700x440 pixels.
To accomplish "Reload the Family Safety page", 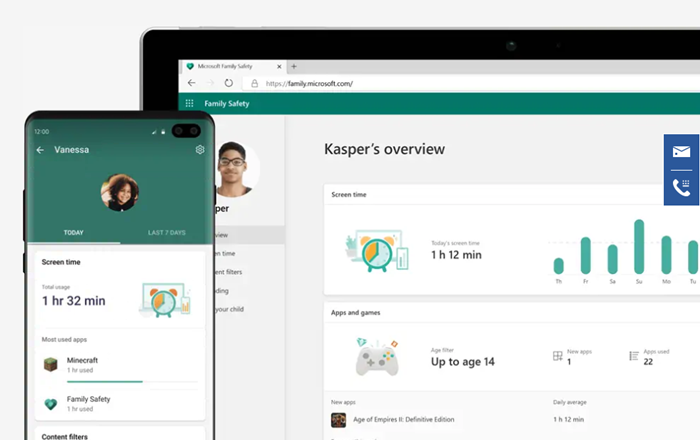I will [x=229, y=83].
